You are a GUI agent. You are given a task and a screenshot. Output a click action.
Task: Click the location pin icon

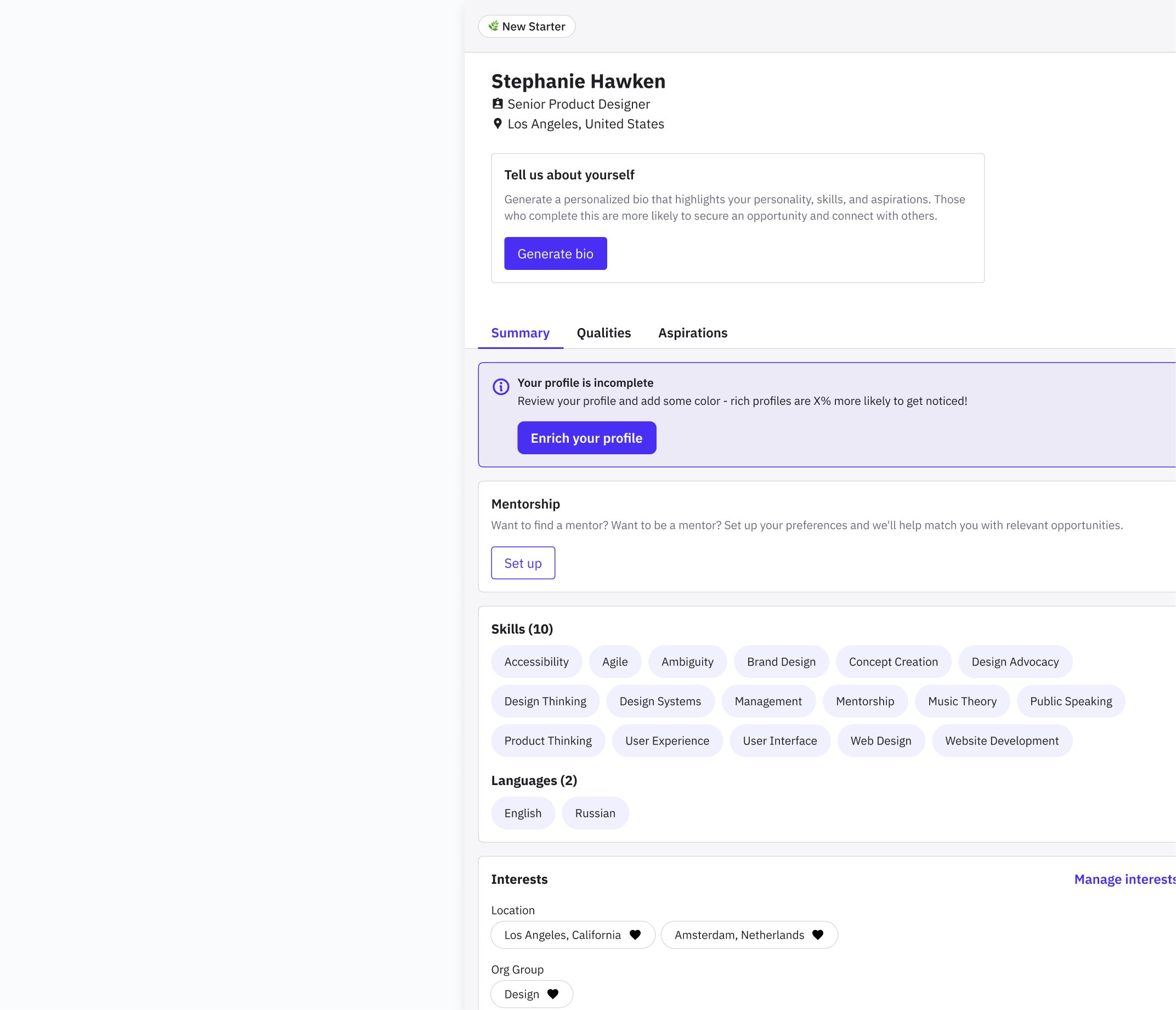click(497, 124)
